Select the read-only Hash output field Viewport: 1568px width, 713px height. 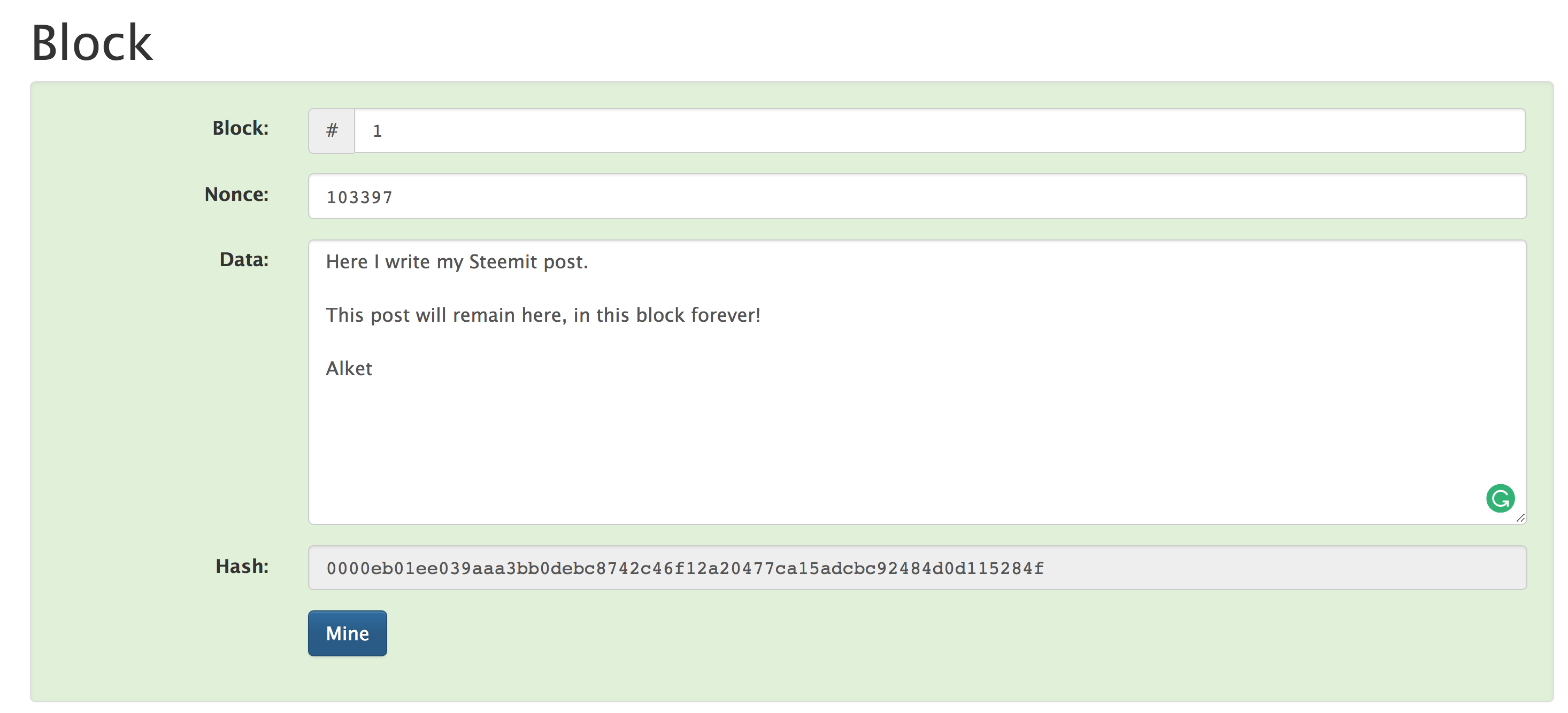click(917, 568)
